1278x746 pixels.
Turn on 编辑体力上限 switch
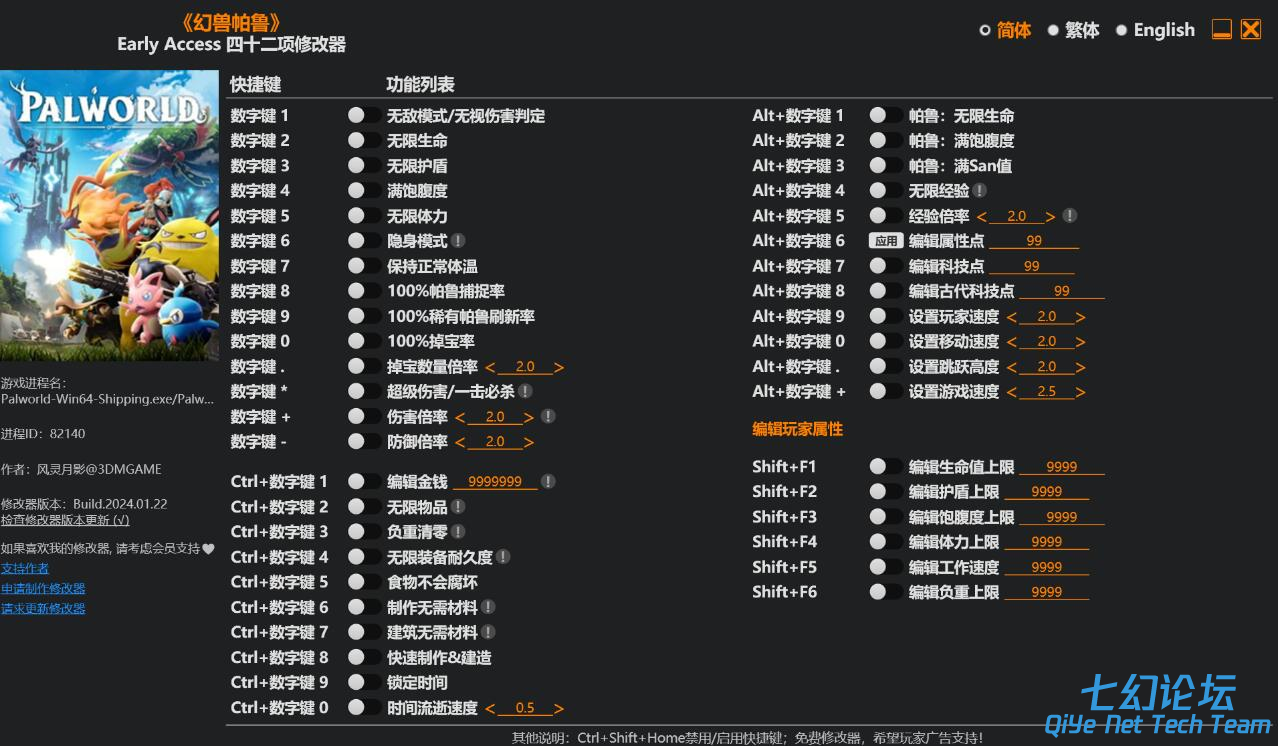pyautogui.click(x=886, y=542)
